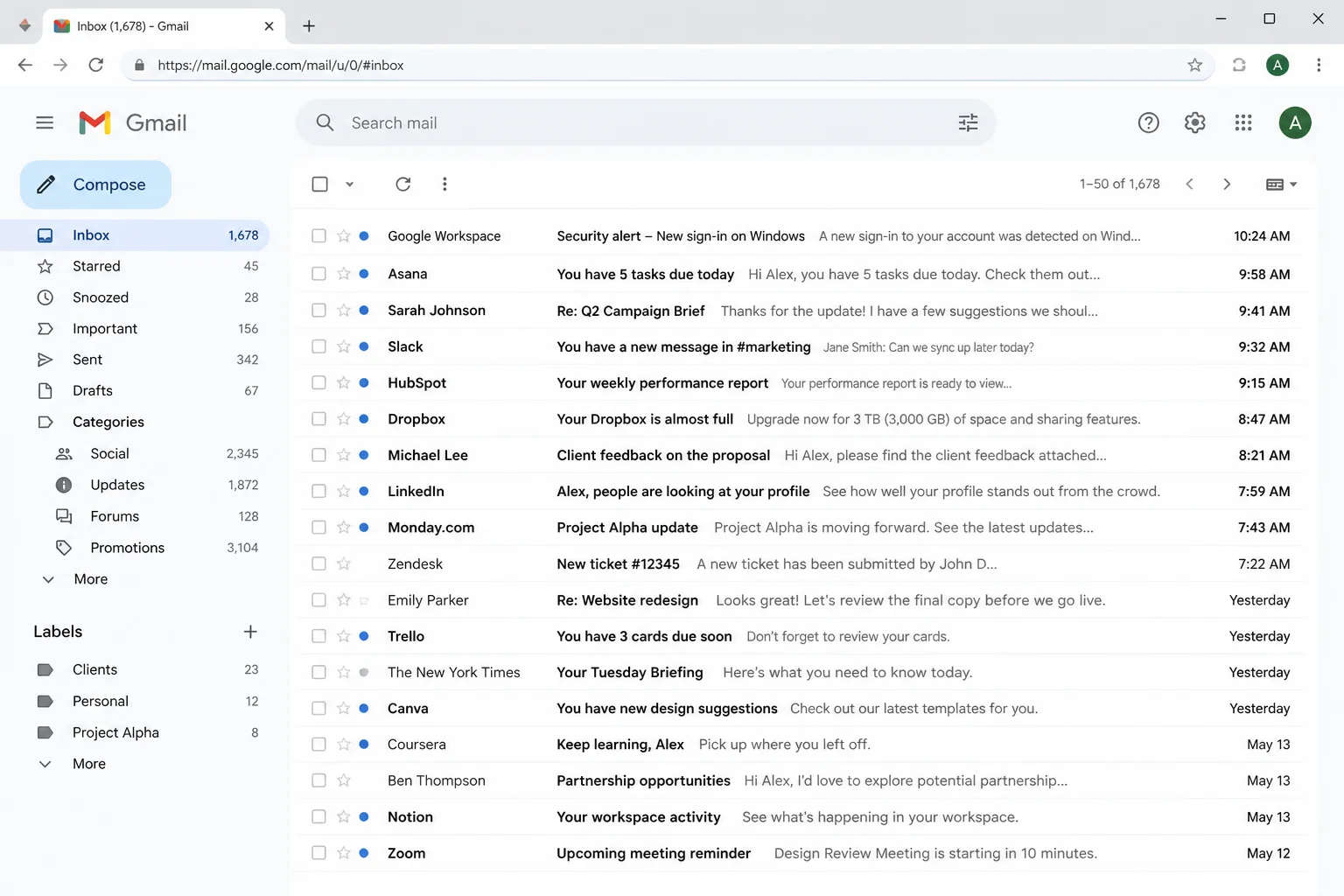The height and width of the screenshot is (896, 1344).
Task: Open search filter options slider icon
Action: click(x=968, y=123)
